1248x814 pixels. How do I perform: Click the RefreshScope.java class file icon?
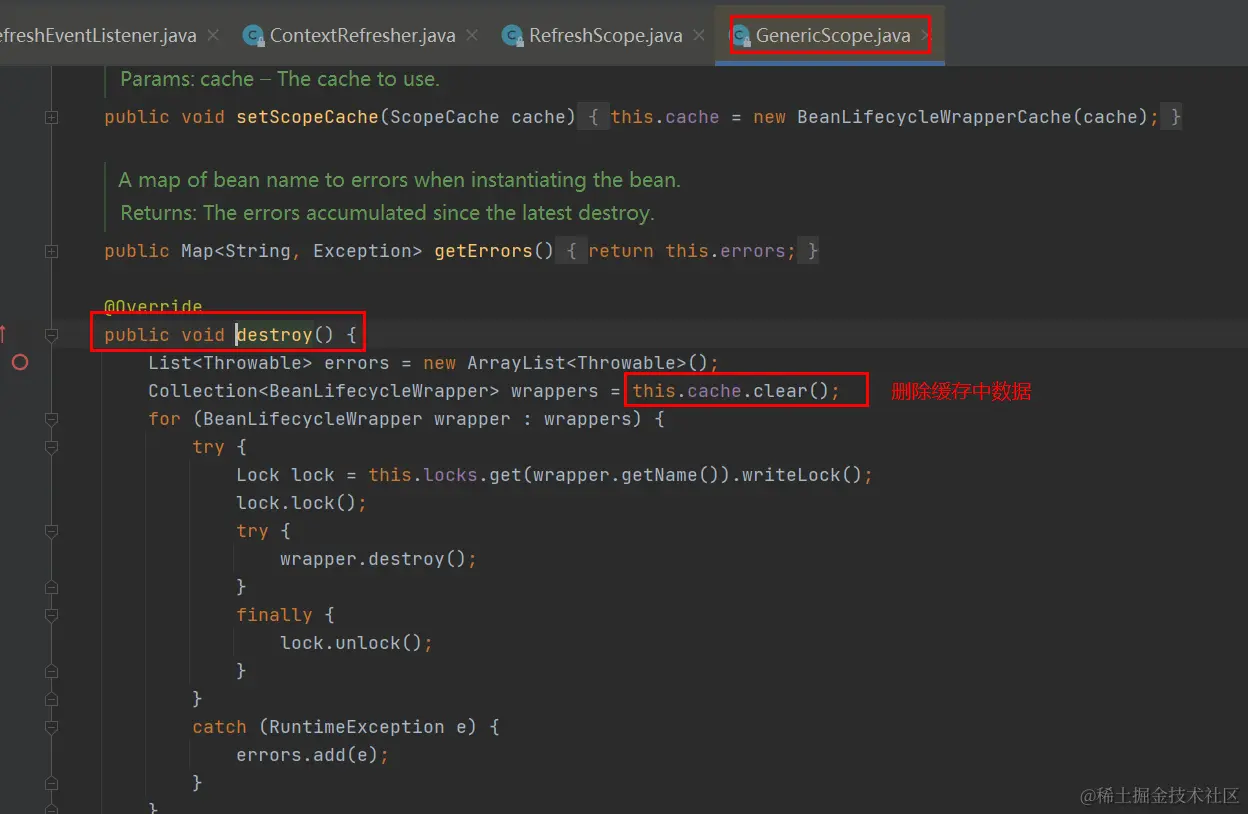513,36
